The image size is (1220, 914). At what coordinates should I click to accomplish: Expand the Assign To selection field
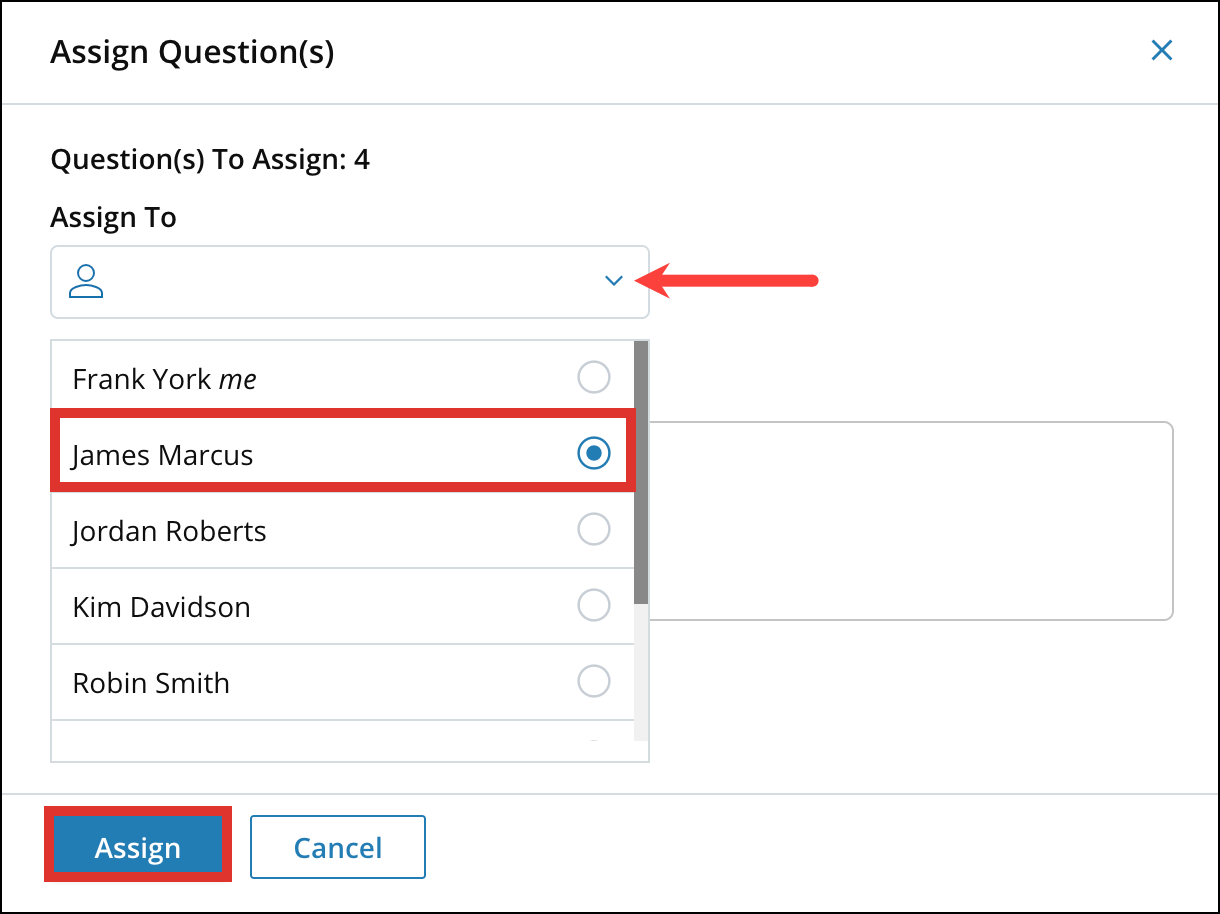[350, 281]
